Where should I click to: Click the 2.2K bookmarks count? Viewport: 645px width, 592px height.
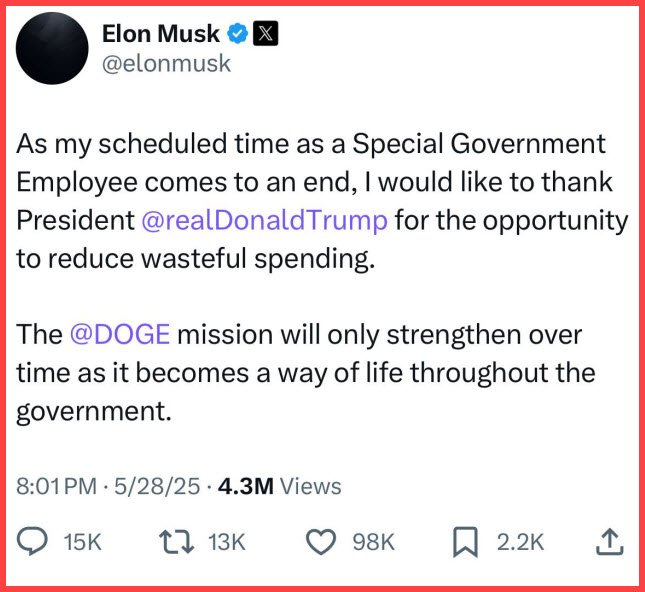[520, 542]
